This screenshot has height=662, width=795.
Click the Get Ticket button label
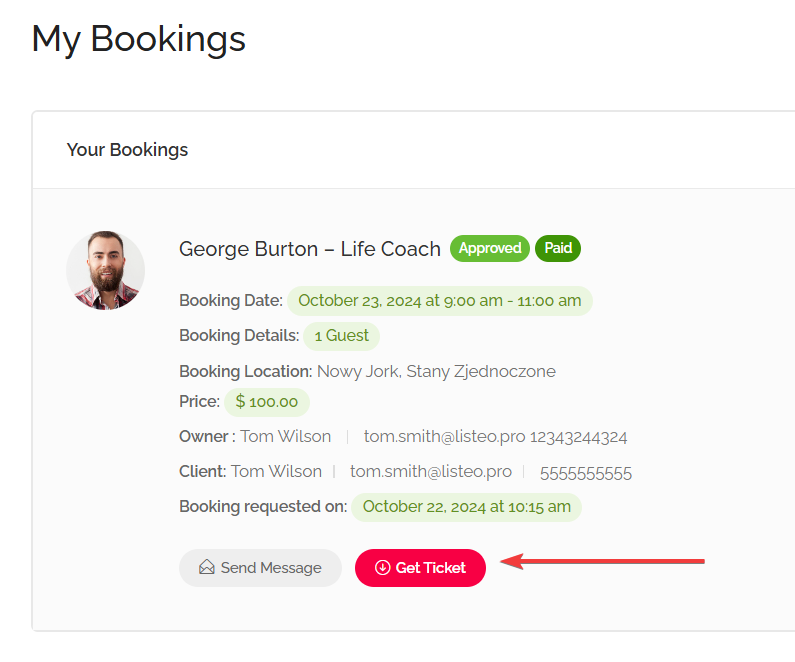pyautogui.click(x=431, y=568)
